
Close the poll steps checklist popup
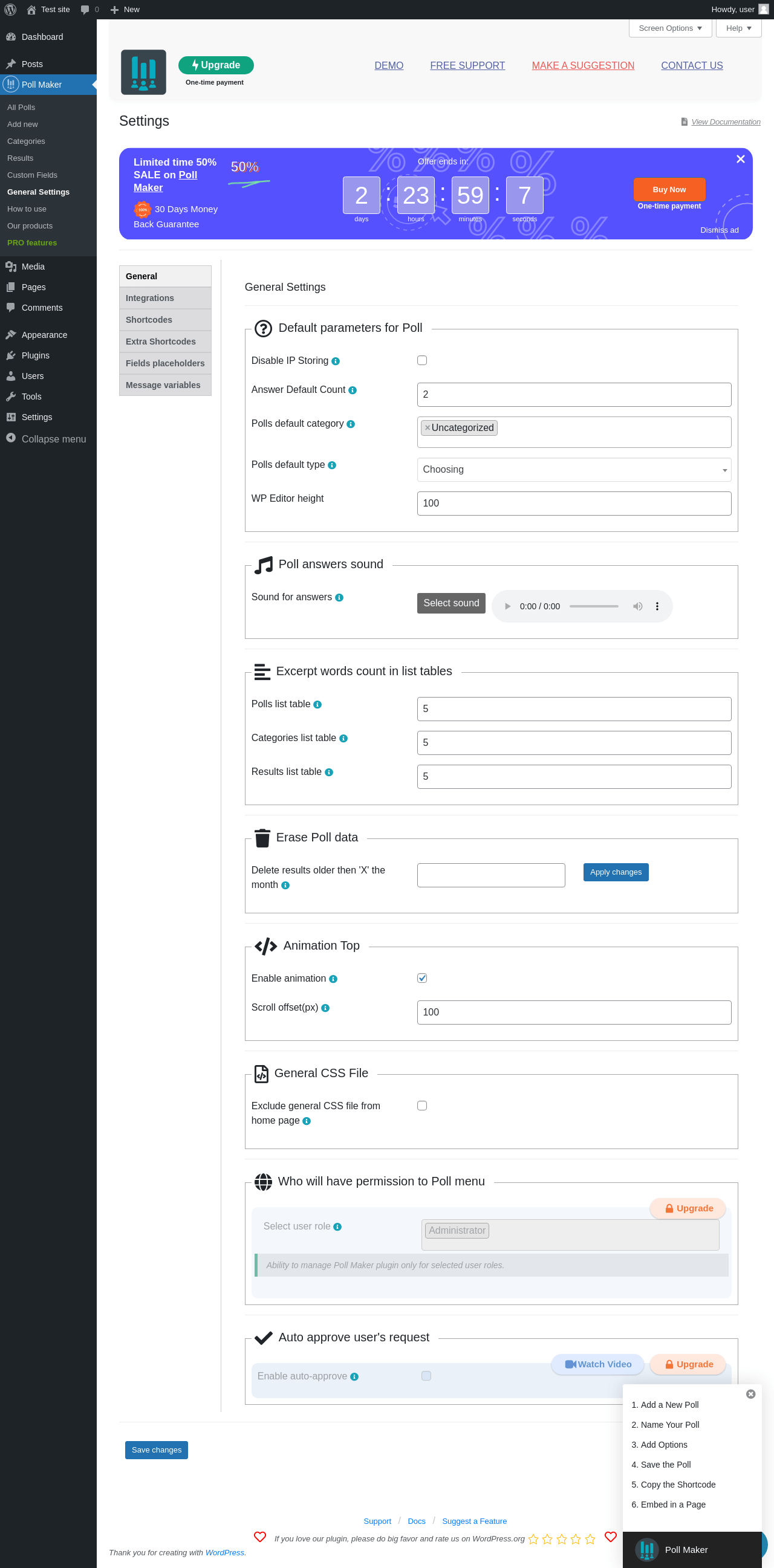point(751,1394)
